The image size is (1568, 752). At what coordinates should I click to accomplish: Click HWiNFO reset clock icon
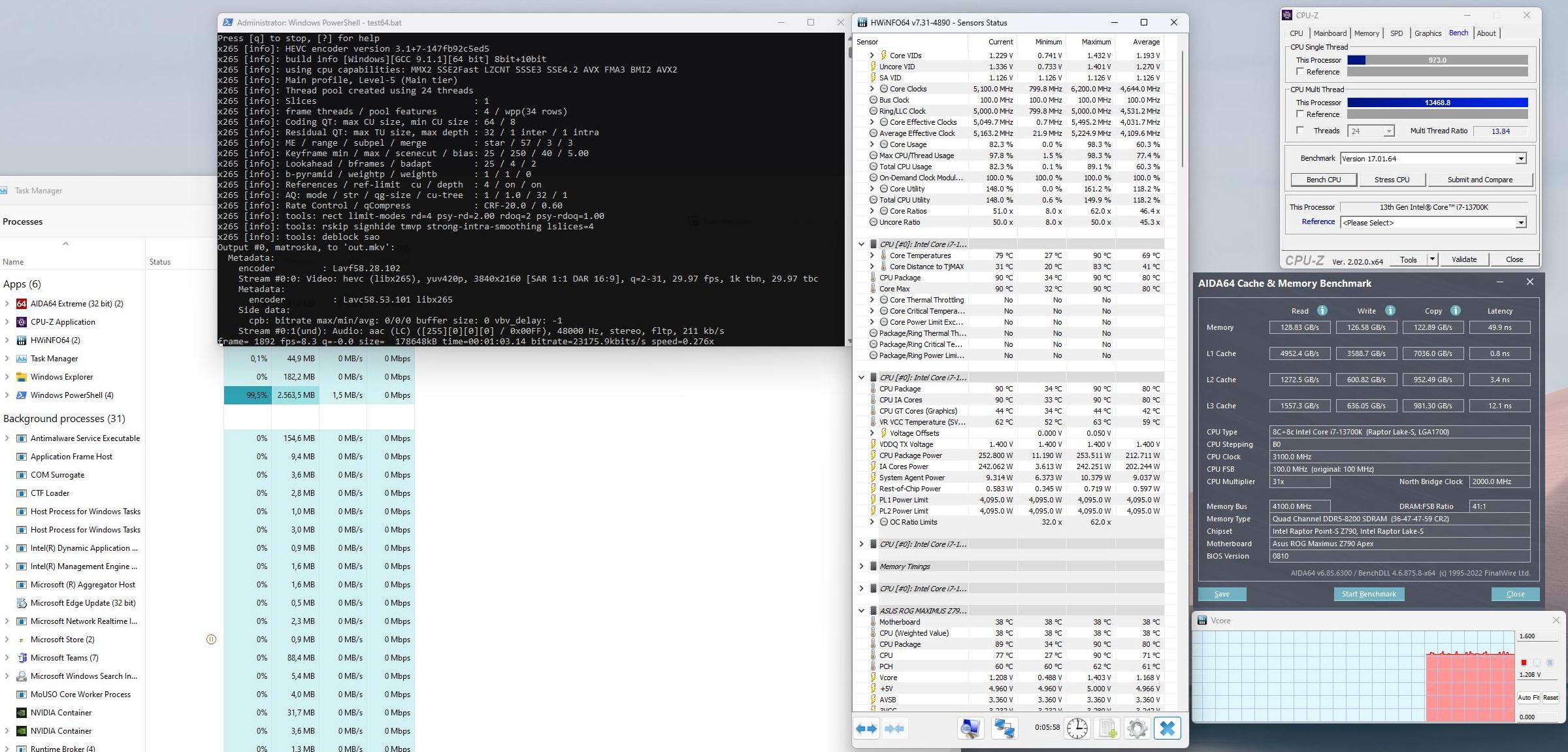pos(1077,728)
